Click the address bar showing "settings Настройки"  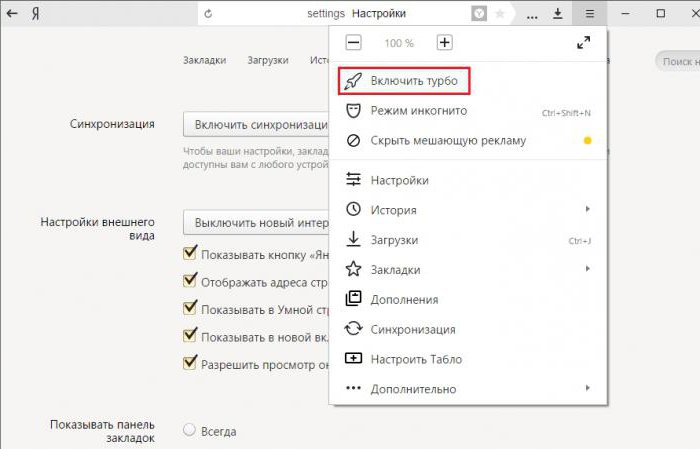(x=356, y=14)
